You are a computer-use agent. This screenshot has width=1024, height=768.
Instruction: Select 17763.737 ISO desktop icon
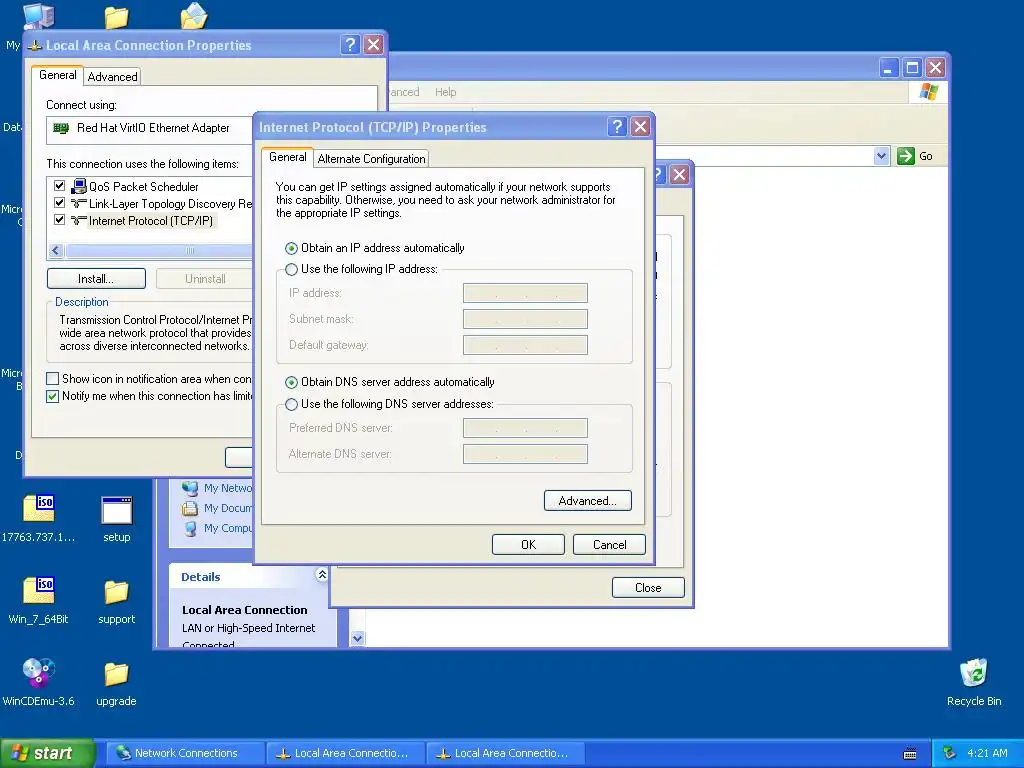(39, 509)
